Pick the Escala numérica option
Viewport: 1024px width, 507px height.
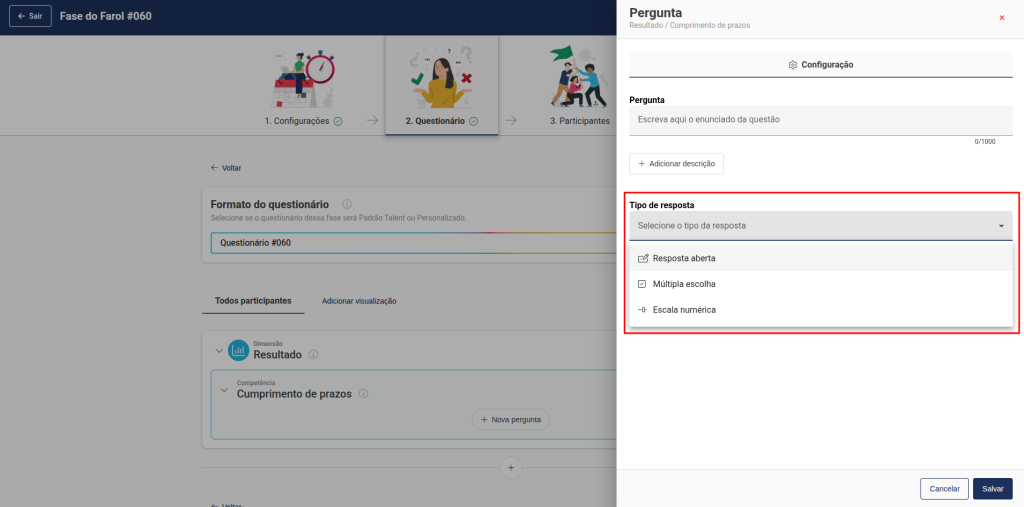tap(684, 310)
